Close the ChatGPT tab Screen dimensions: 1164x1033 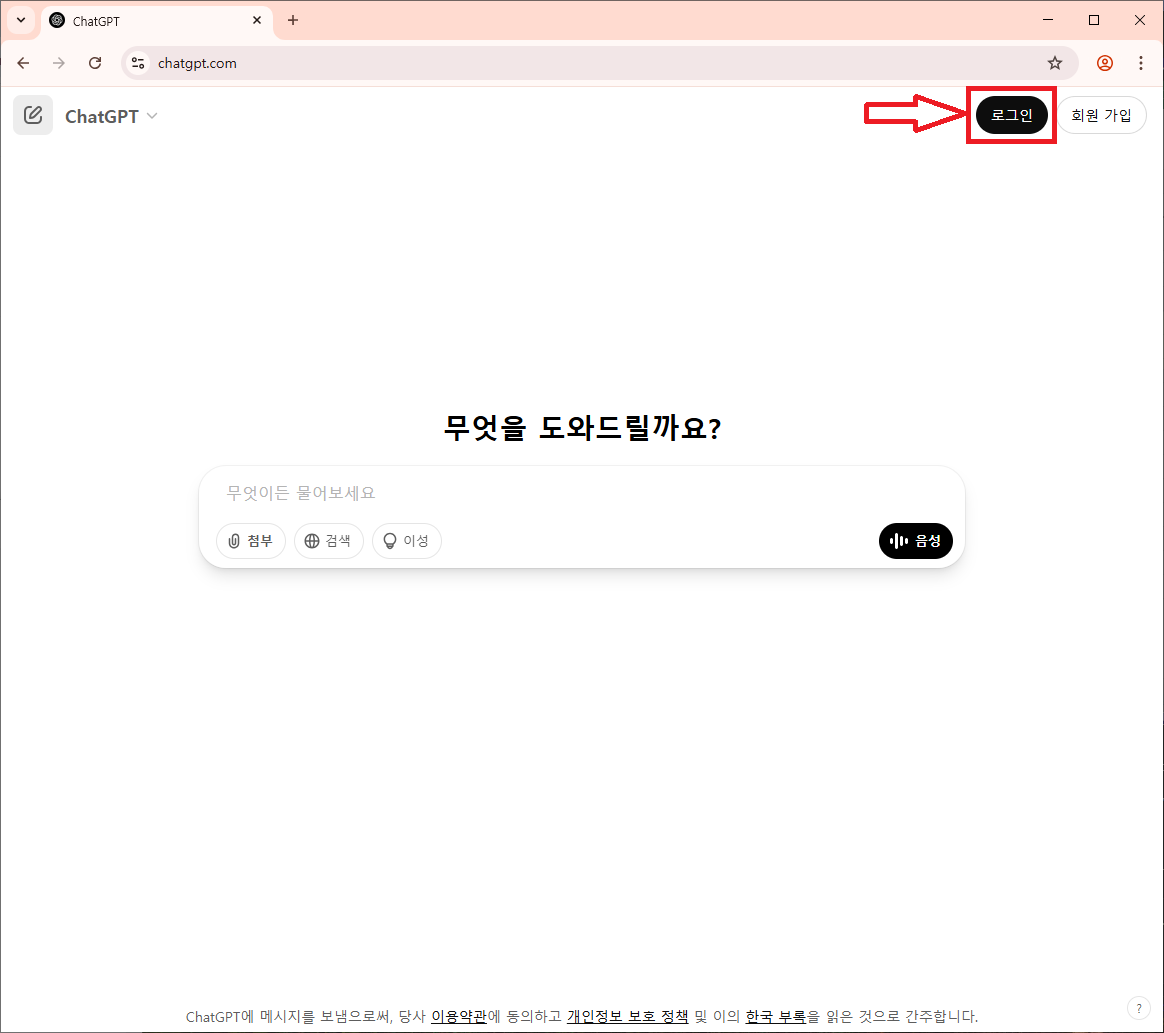click(257, 20)
